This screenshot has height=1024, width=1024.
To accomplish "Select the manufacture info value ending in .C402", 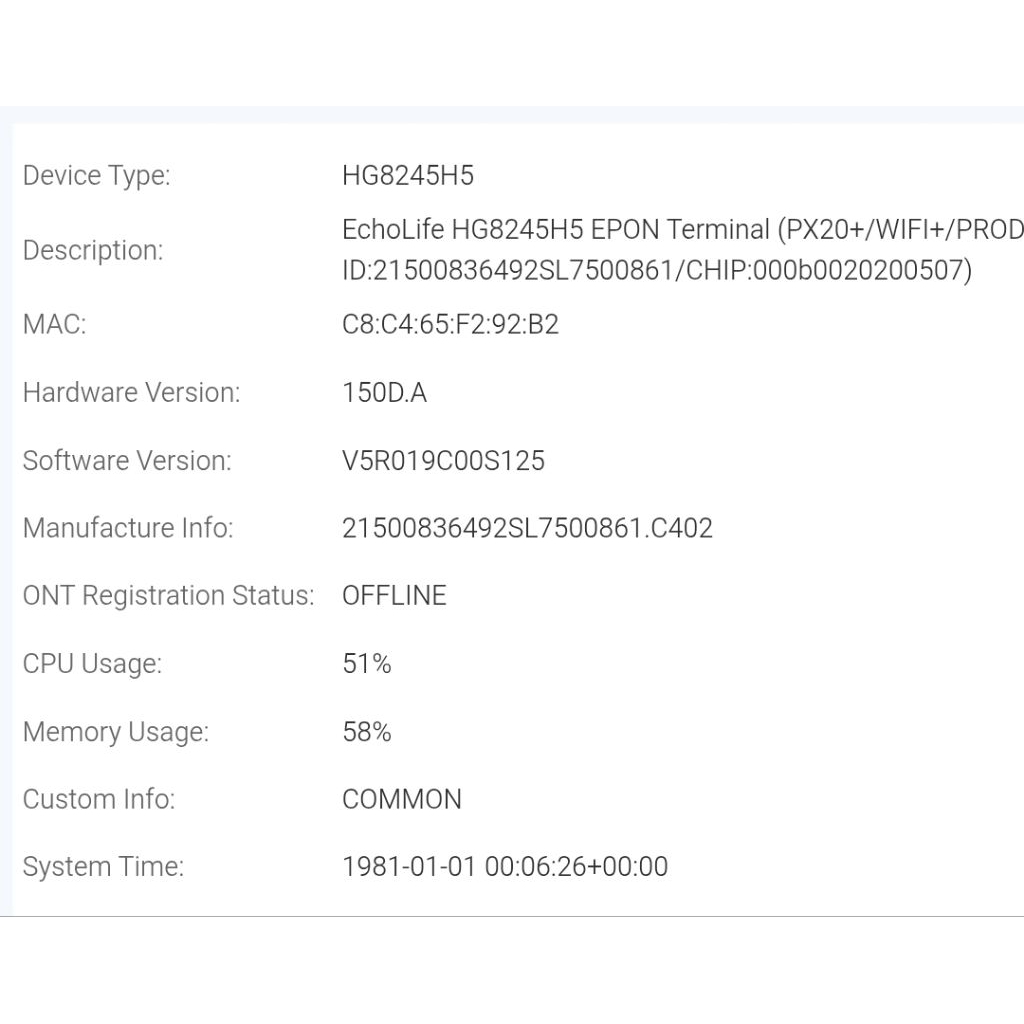I will 527,528.
